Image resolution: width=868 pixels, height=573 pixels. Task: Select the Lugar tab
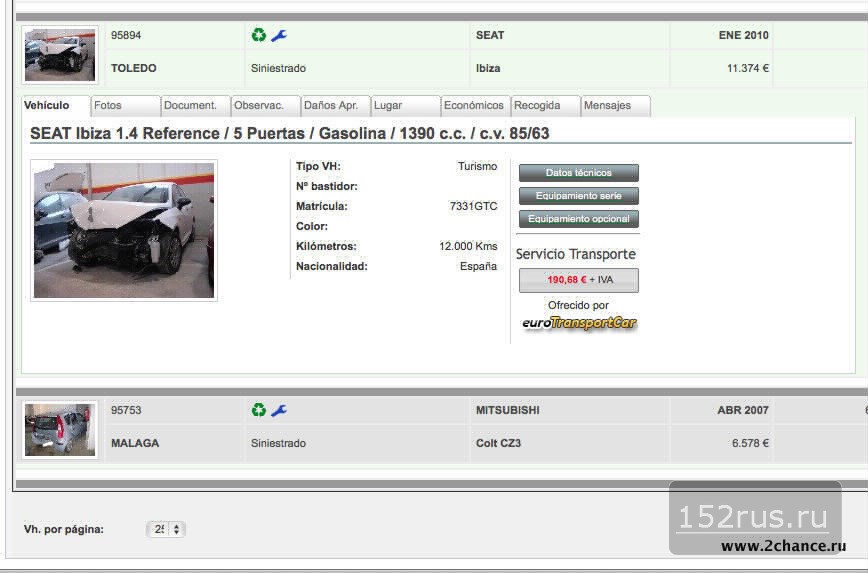coord(406,106)
